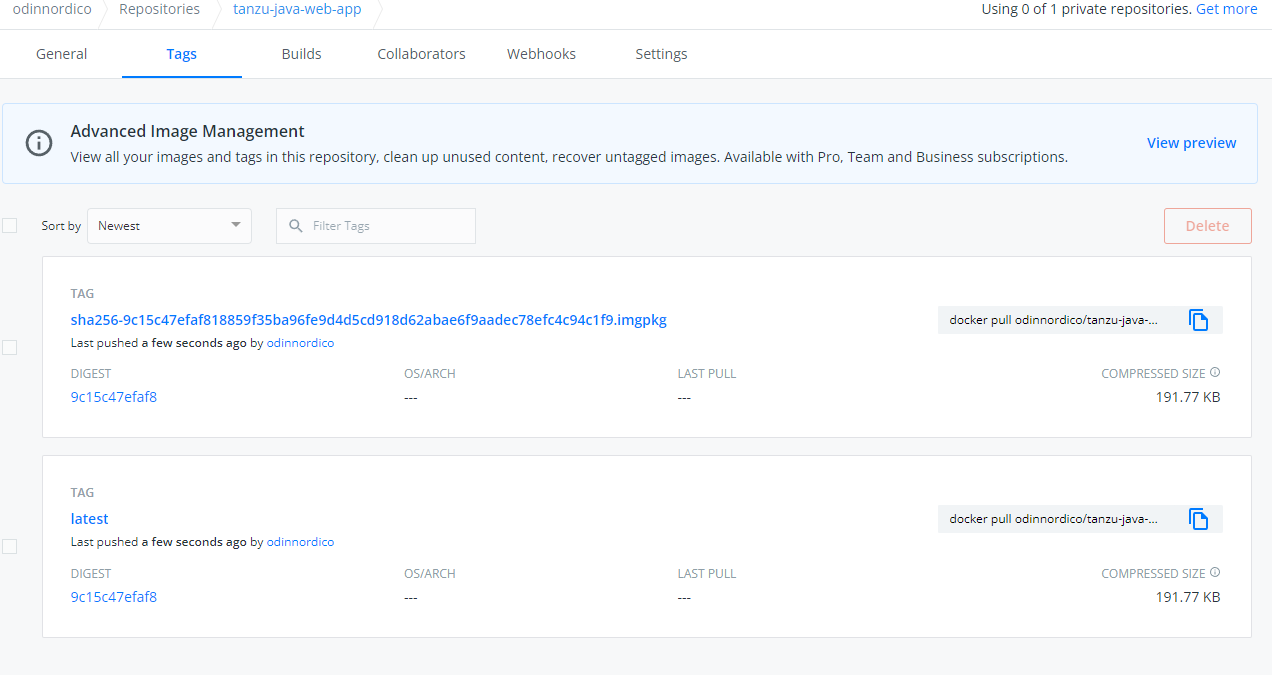Click odinnordico user link in sha256 tag card
Viewport: 1272px width, 675px height.
300,343
